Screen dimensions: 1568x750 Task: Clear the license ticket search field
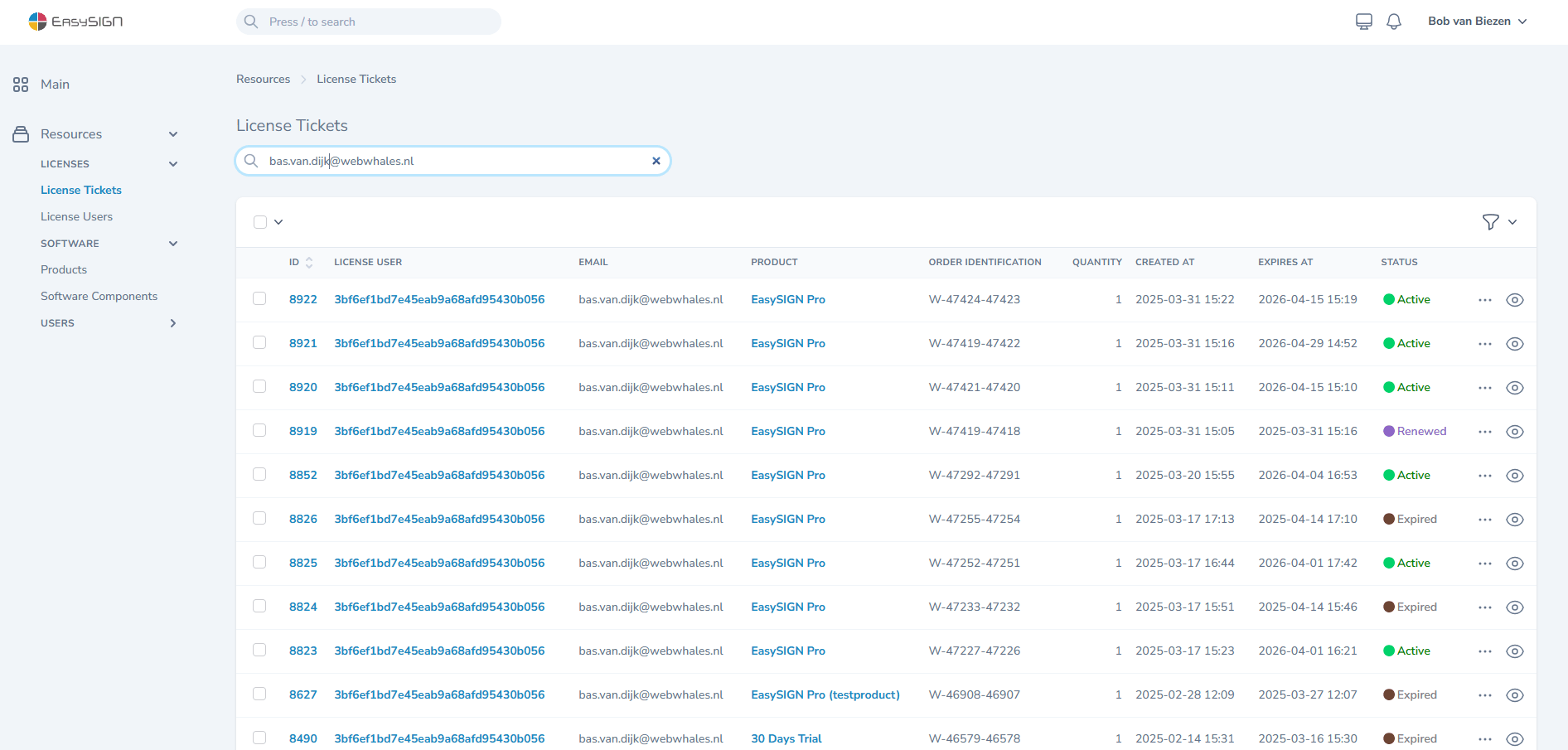click(656, 161)
